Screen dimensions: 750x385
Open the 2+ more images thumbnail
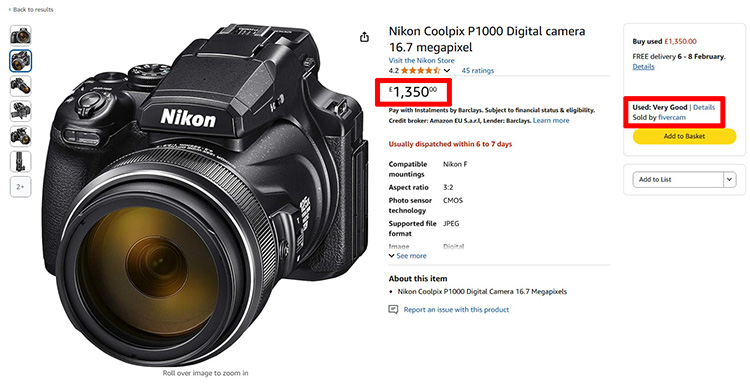[x=21, y=187]
